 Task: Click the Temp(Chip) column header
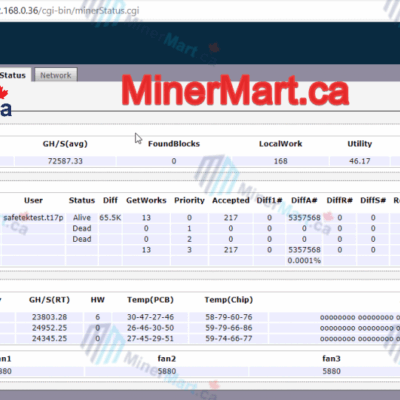[229, 300]
